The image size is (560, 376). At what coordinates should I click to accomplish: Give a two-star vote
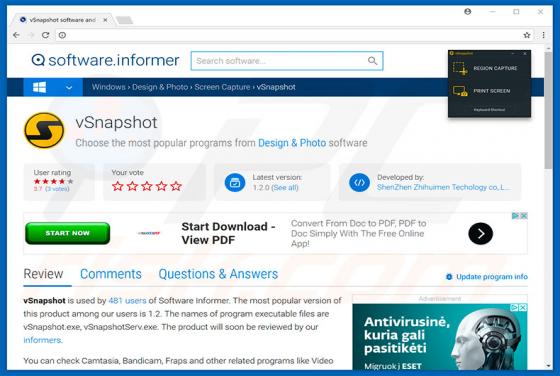[x=132, y=186]
